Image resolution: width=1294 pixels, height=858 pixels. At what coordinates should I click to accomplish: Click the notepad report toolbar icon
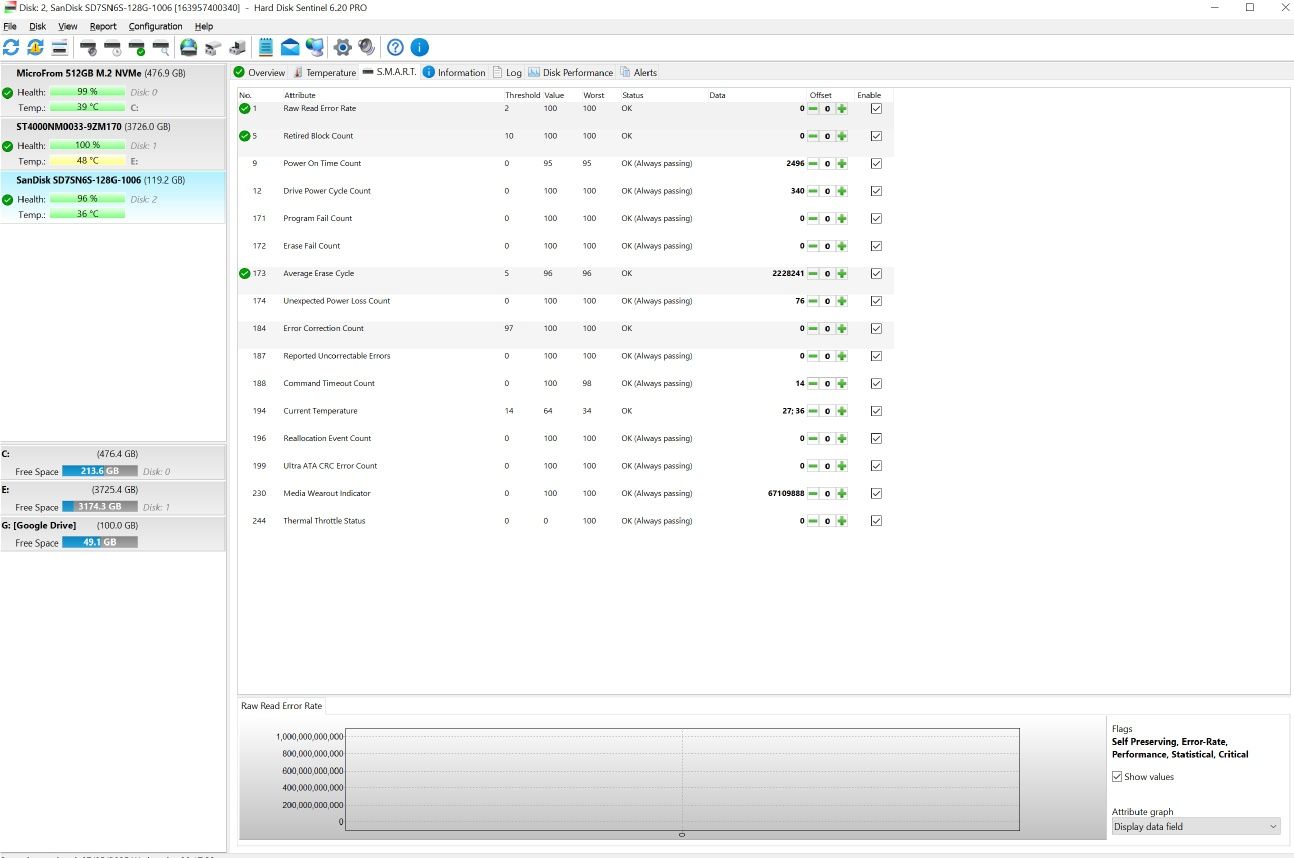click(266, 47)
